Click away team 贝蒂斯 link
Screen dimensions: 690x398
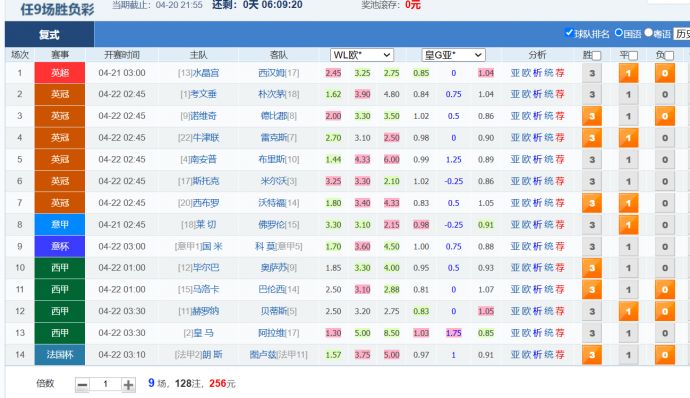click(273, 311)
